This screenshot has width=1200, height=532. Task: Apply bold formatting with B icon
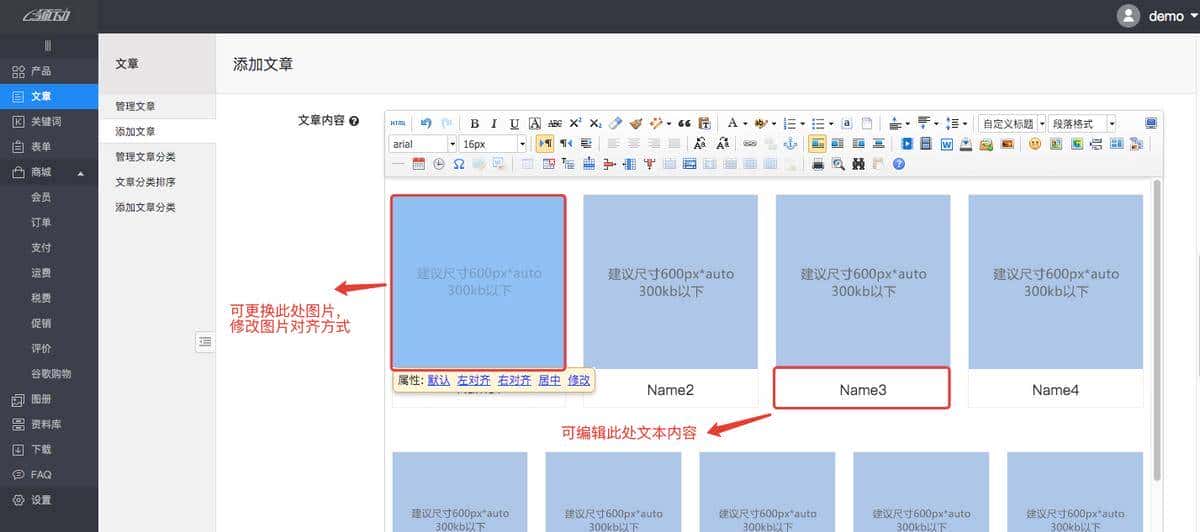tap(474, 123)
